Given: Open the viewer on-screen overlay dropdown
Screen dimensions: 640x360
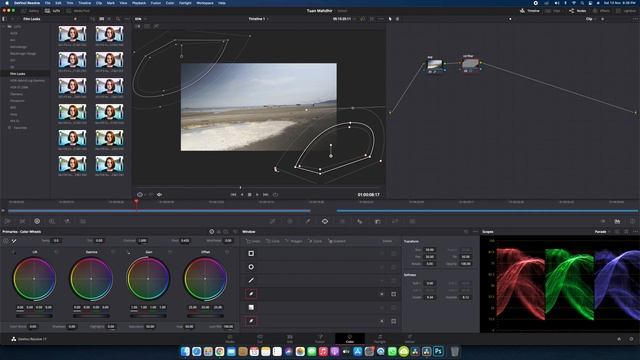Looking at the screenshot, I should pos(141,195).
